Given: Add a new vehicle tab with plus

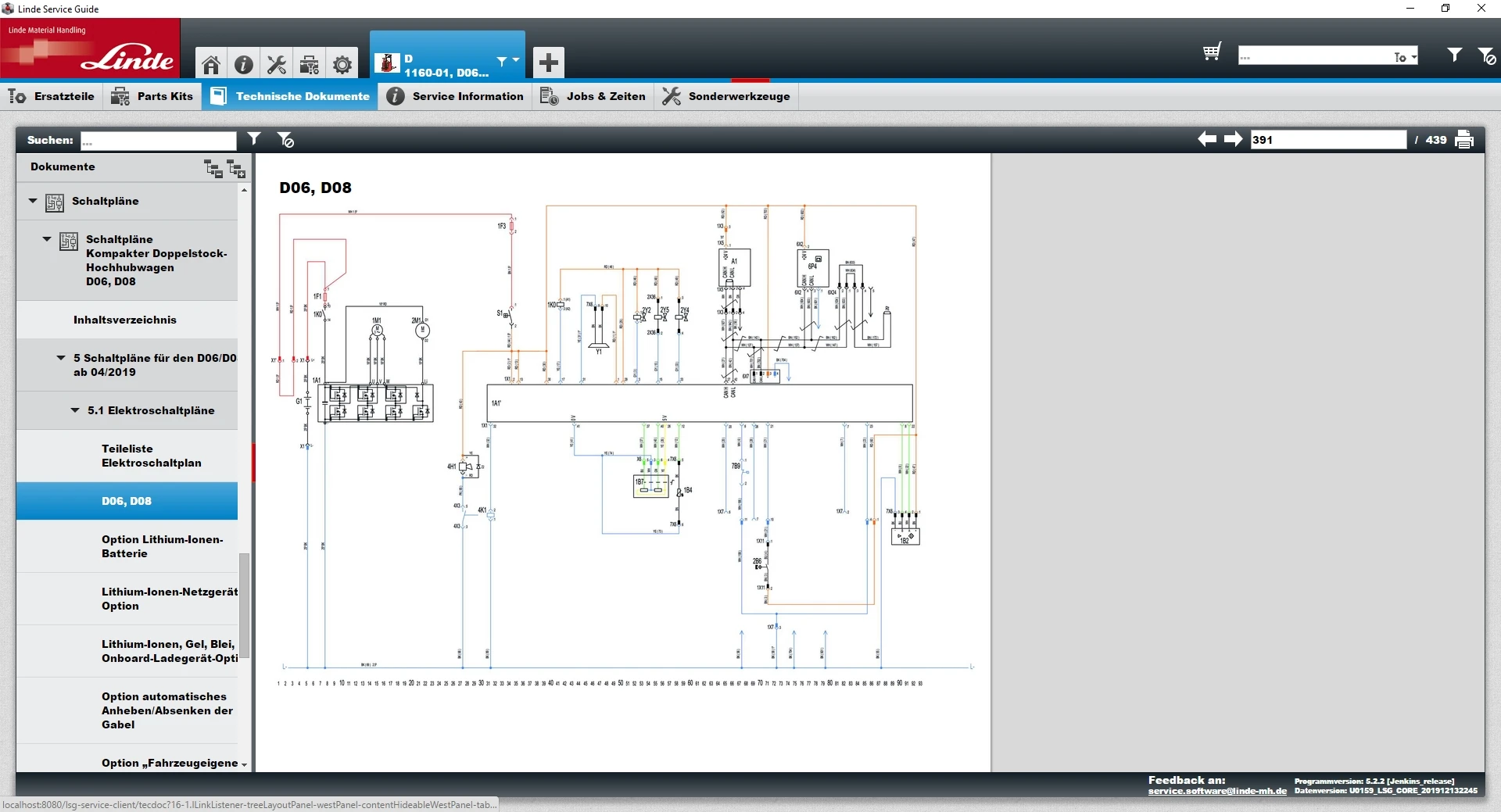Looking at the screenshot, I should pyautogui.click(x=548, y=63).
